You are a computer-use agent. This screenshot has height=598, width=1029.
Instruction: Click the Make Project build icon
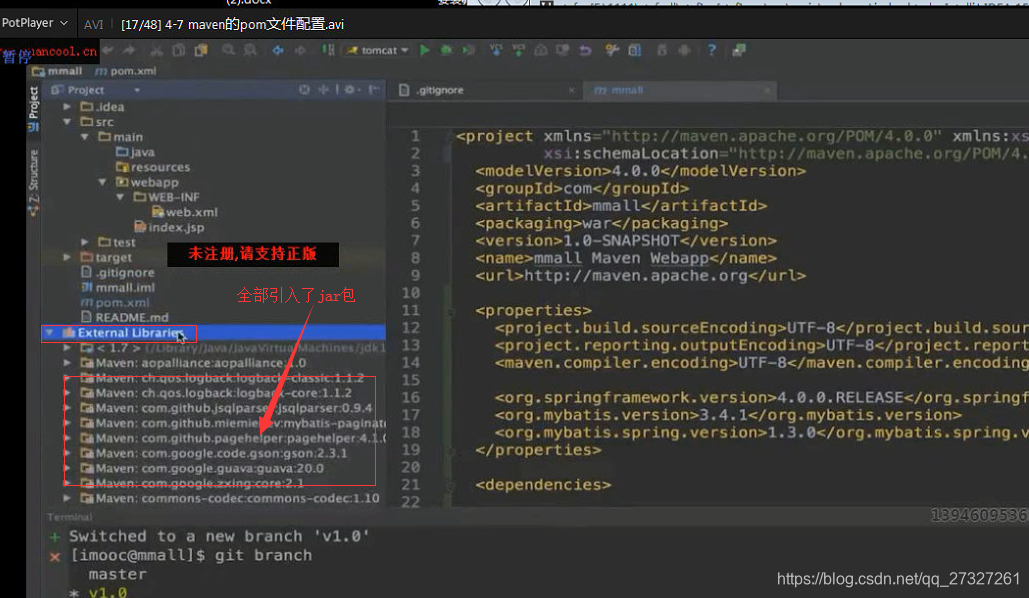pyautogui.click(x=328, y=51)
